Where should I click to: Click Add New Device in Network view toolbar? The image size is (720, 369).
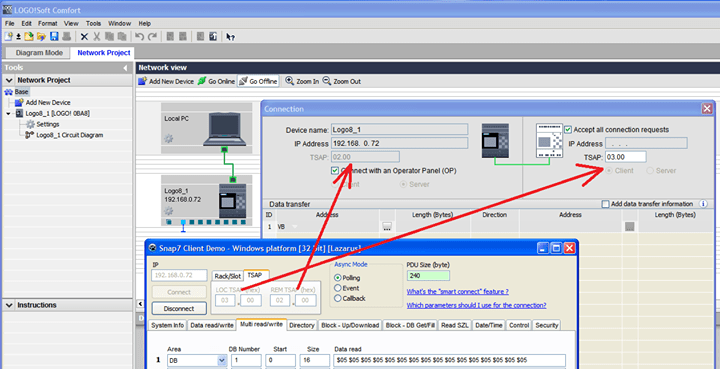click(x=166, y=81)
